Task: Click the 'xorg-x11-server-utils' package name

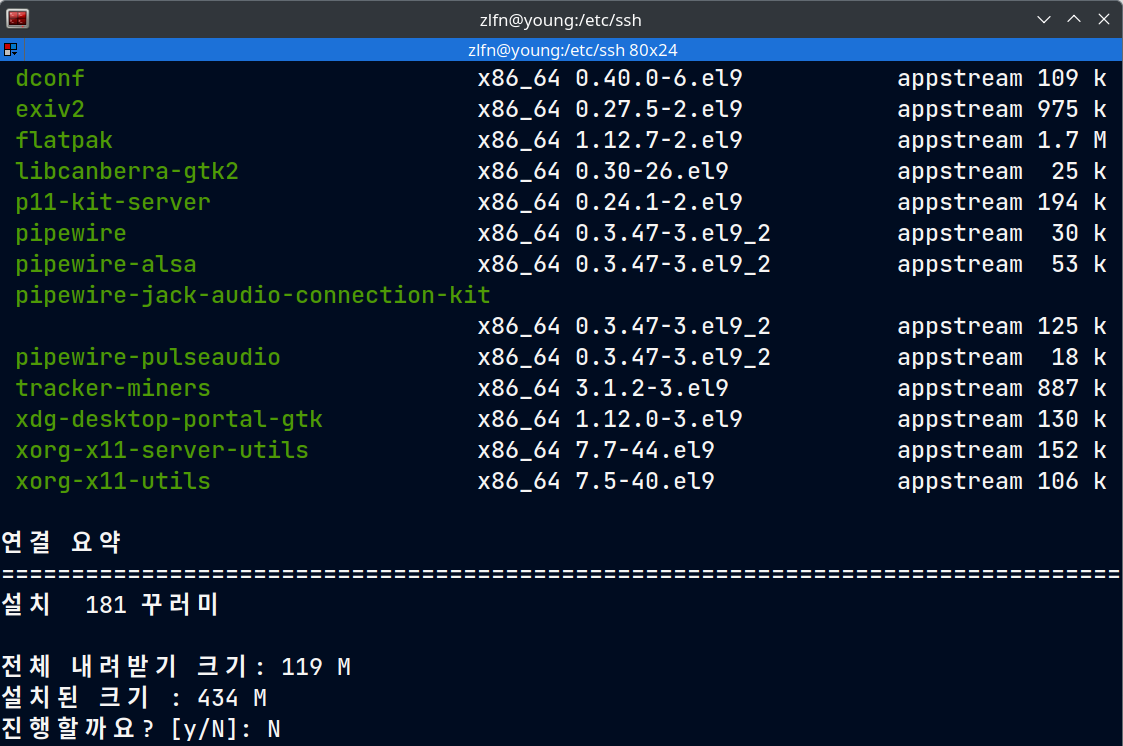Action: [x=161, y=450]
